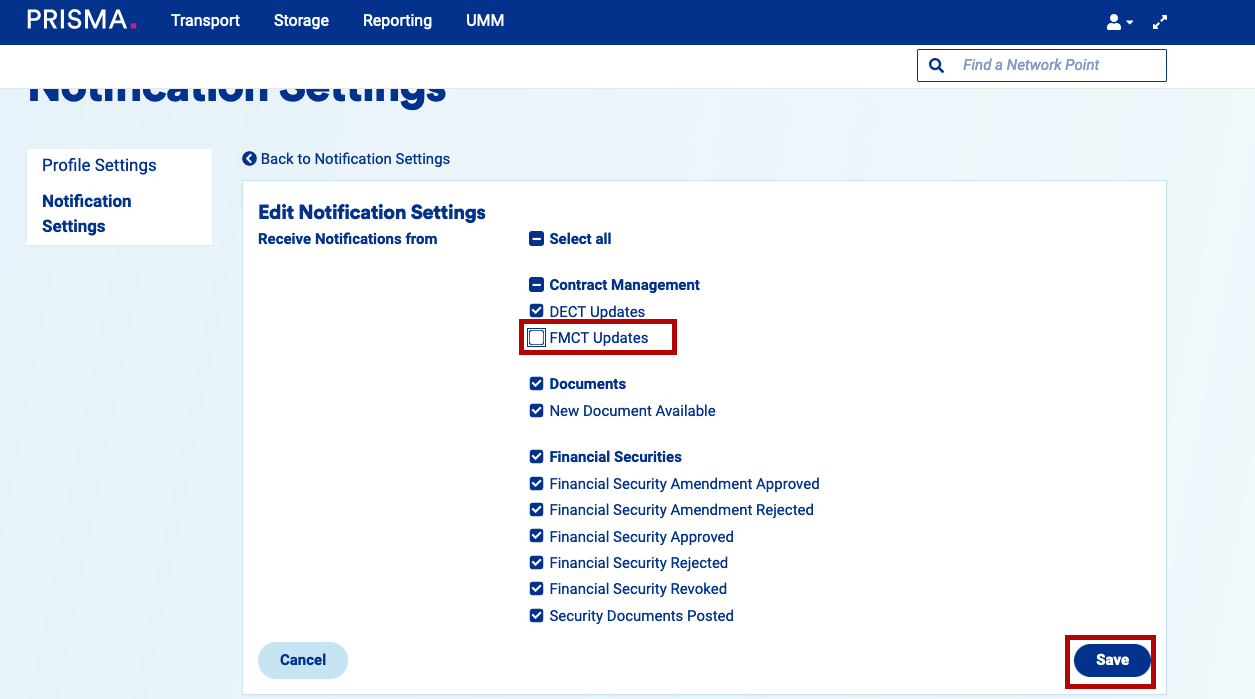Disable Financial Security Revoked notifications

(x=537, y=589)
